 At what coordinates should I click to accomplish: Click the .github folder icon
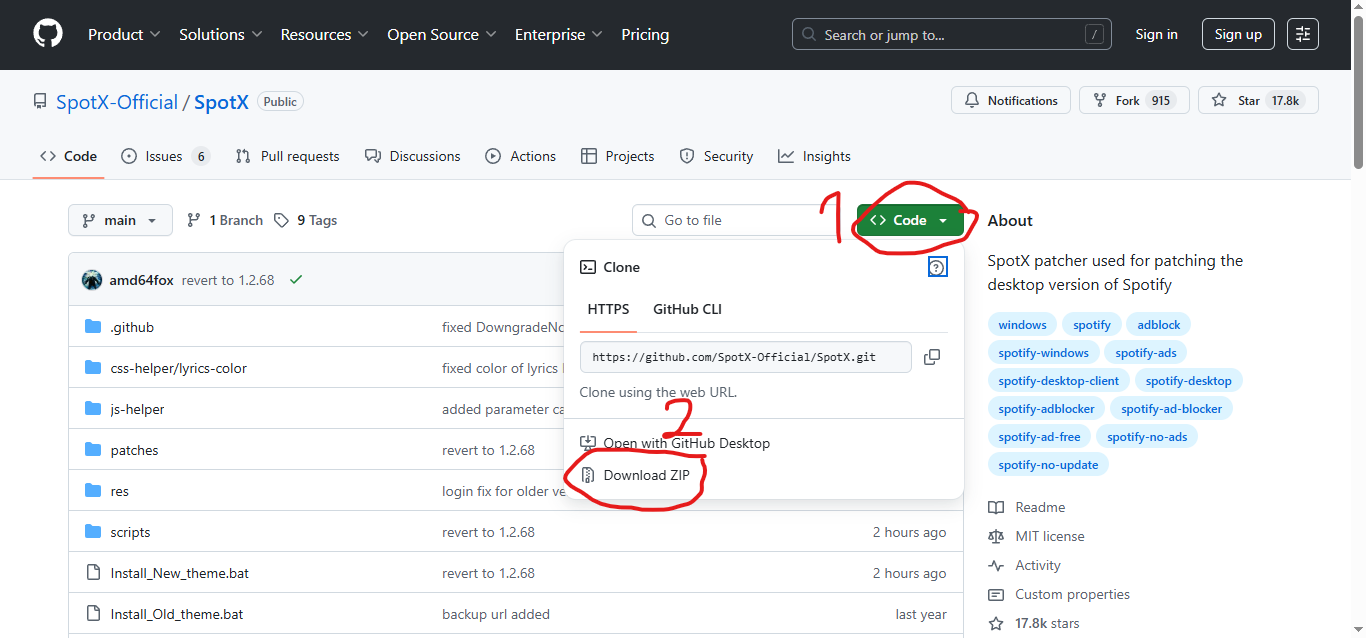tap(93, 327)
